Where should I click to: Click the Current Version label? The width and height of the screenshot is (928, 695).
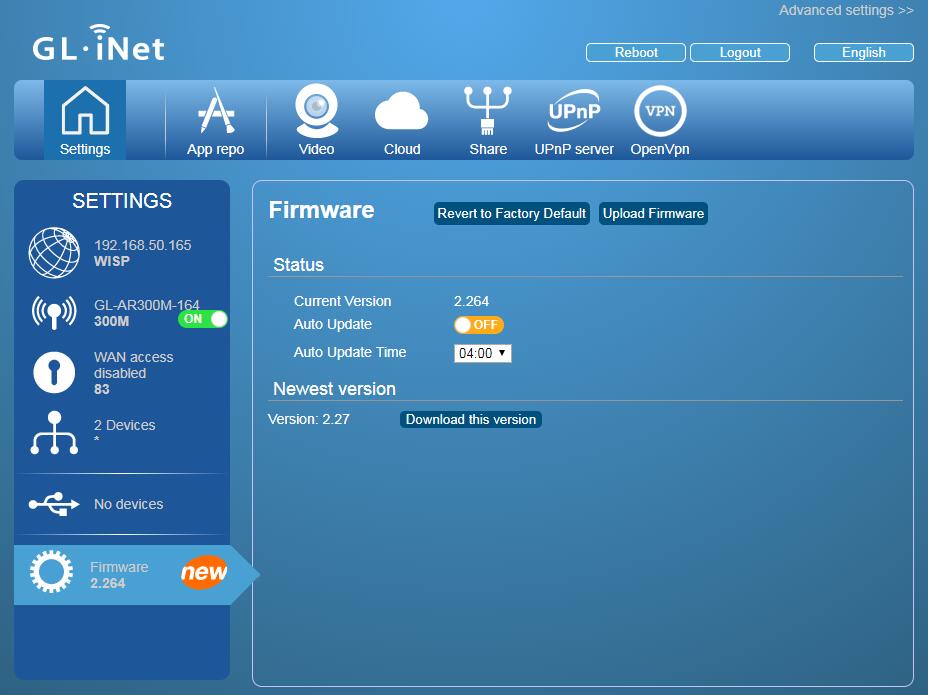342,301
